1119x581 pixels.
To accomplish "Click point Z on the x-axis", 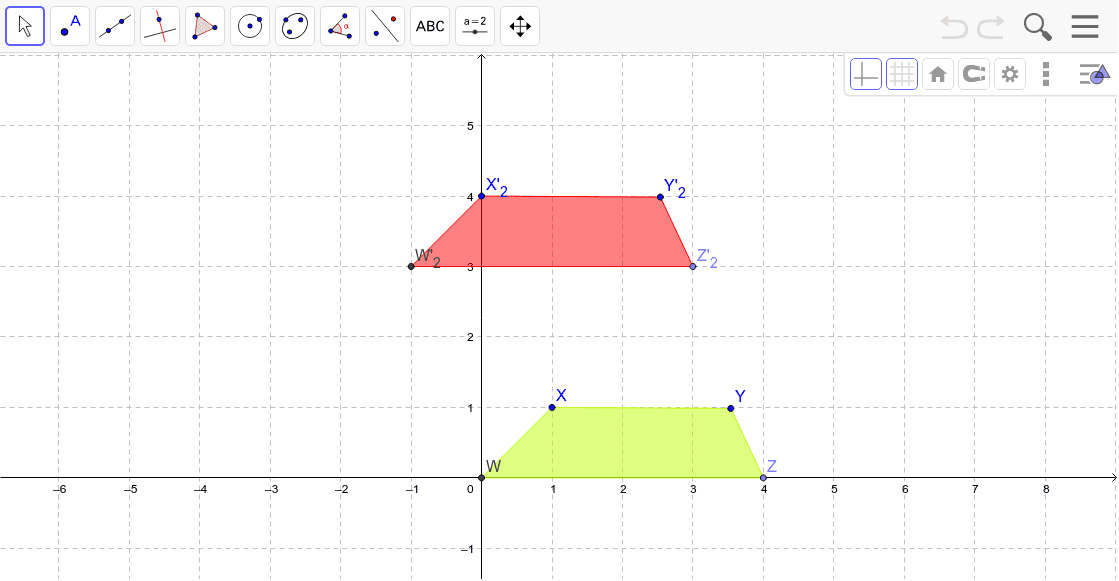I will point(763,478).
